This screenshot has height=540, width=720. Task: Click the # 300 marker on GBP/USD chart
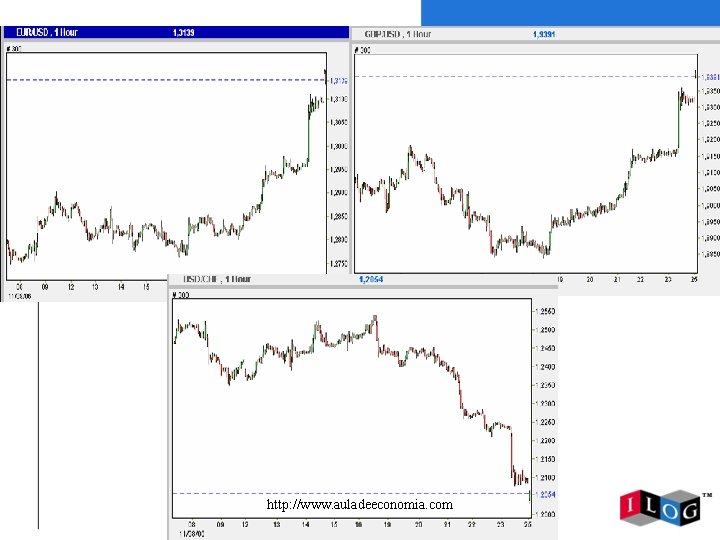point(362,50)
